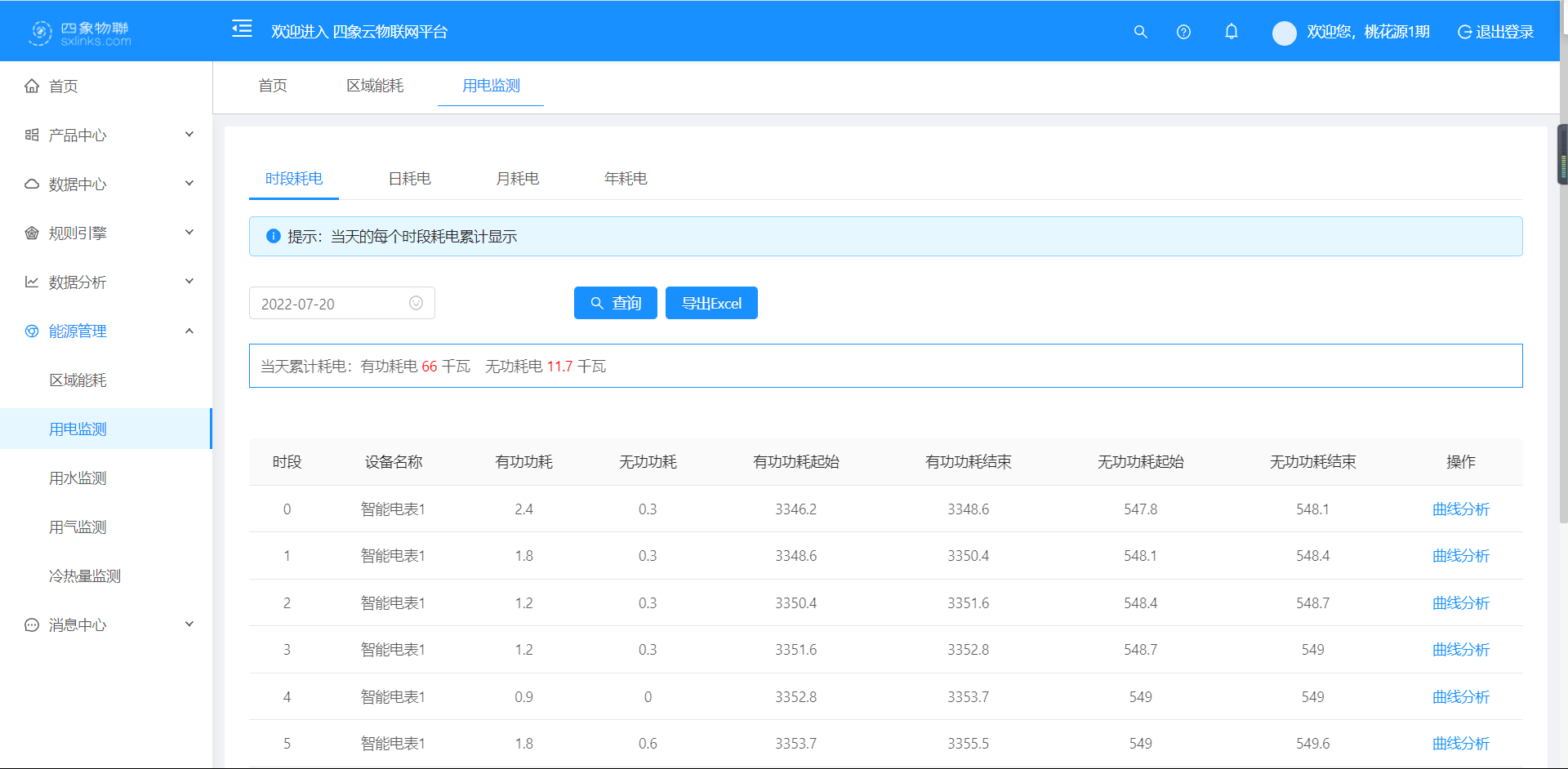Image resolution: width=1568 pixels, height=769 pixels.
Task: Expand the 产品中心 sidebar menu
Action: point(106,135)
